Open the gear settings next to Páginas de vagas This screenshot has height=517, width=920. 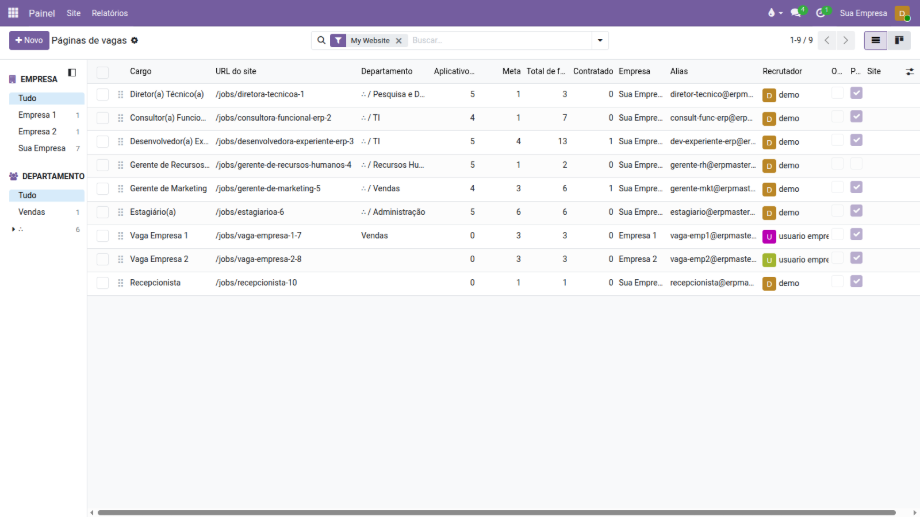tap(135, 41)
